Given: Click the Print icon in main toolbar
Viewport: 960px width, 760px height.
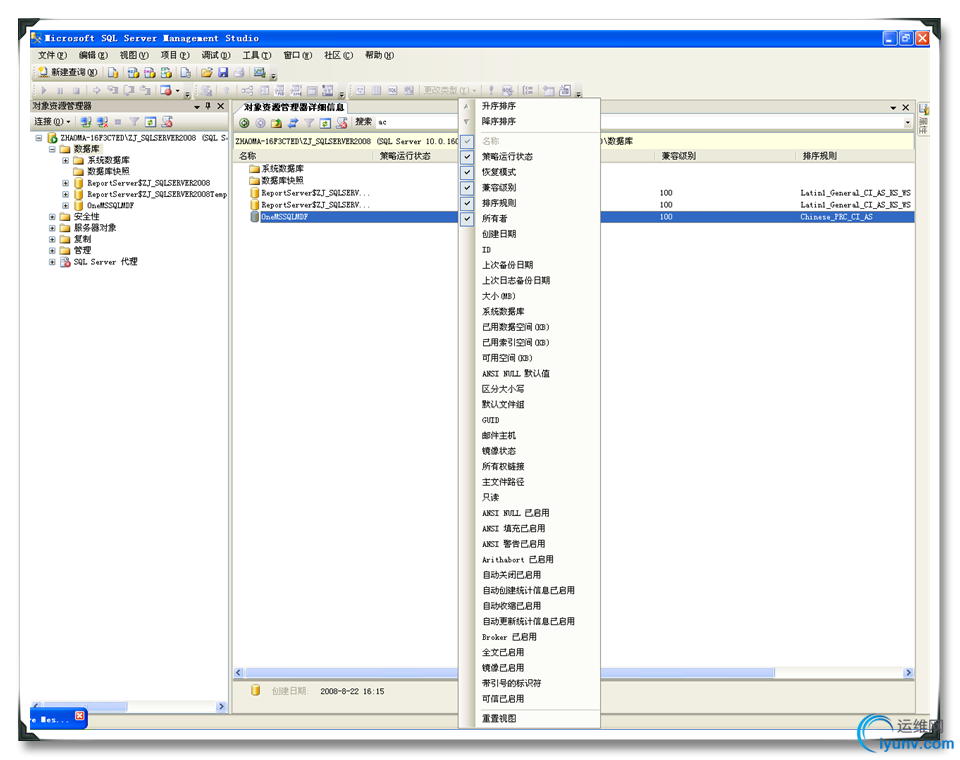Looking at the screenshot, I should (x=239, y=72).
